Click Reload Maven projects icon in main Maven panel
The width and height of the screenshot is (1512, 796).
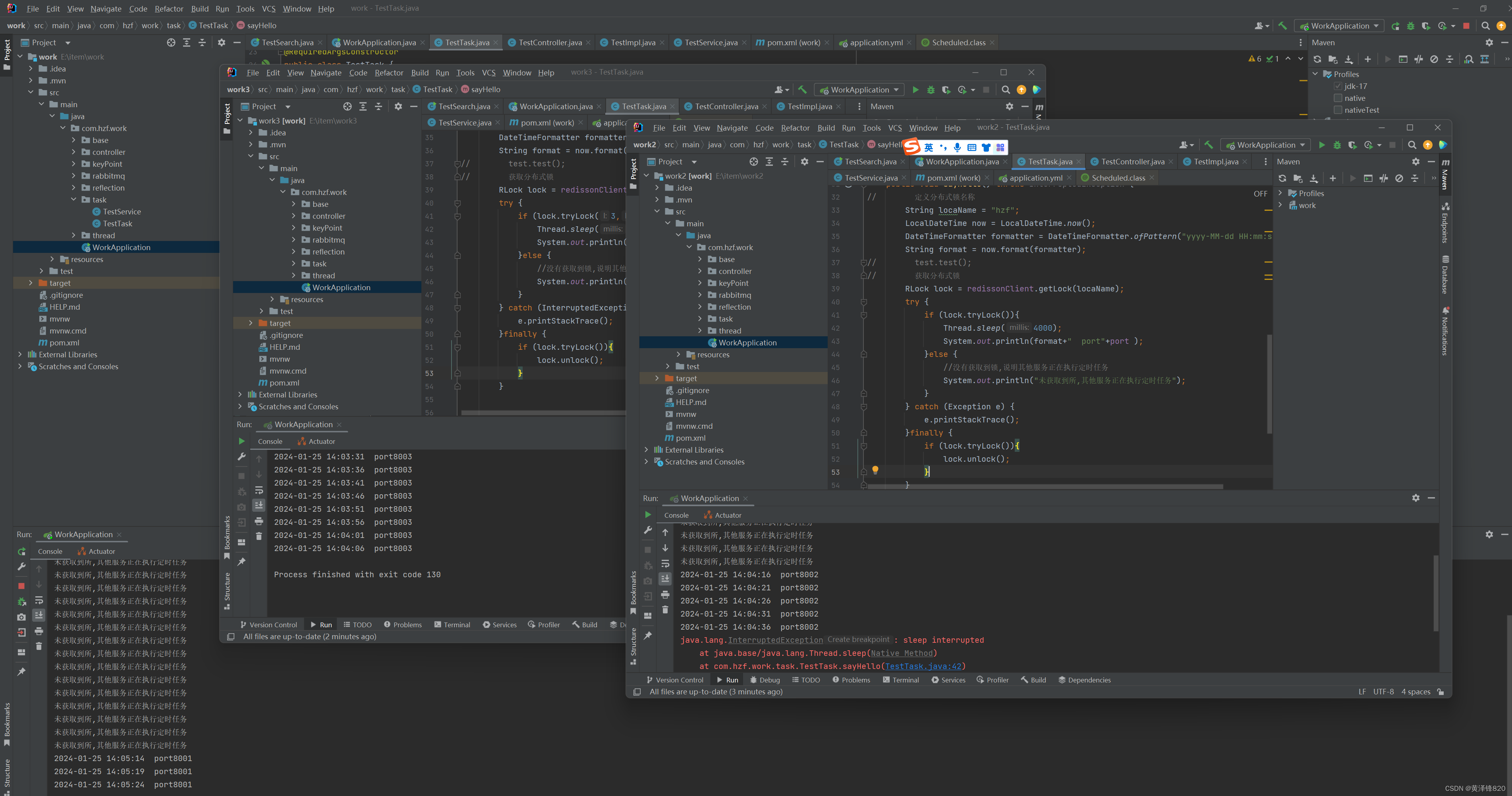point(1317,59)
